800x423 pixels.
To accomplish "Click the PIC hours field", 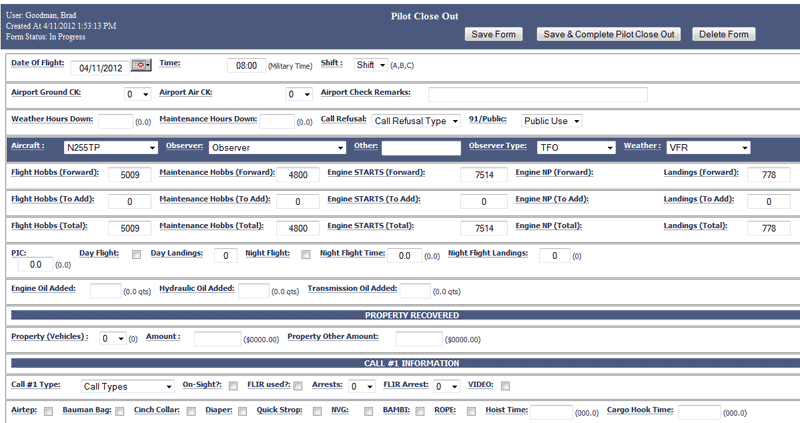I will click(36, 264).
